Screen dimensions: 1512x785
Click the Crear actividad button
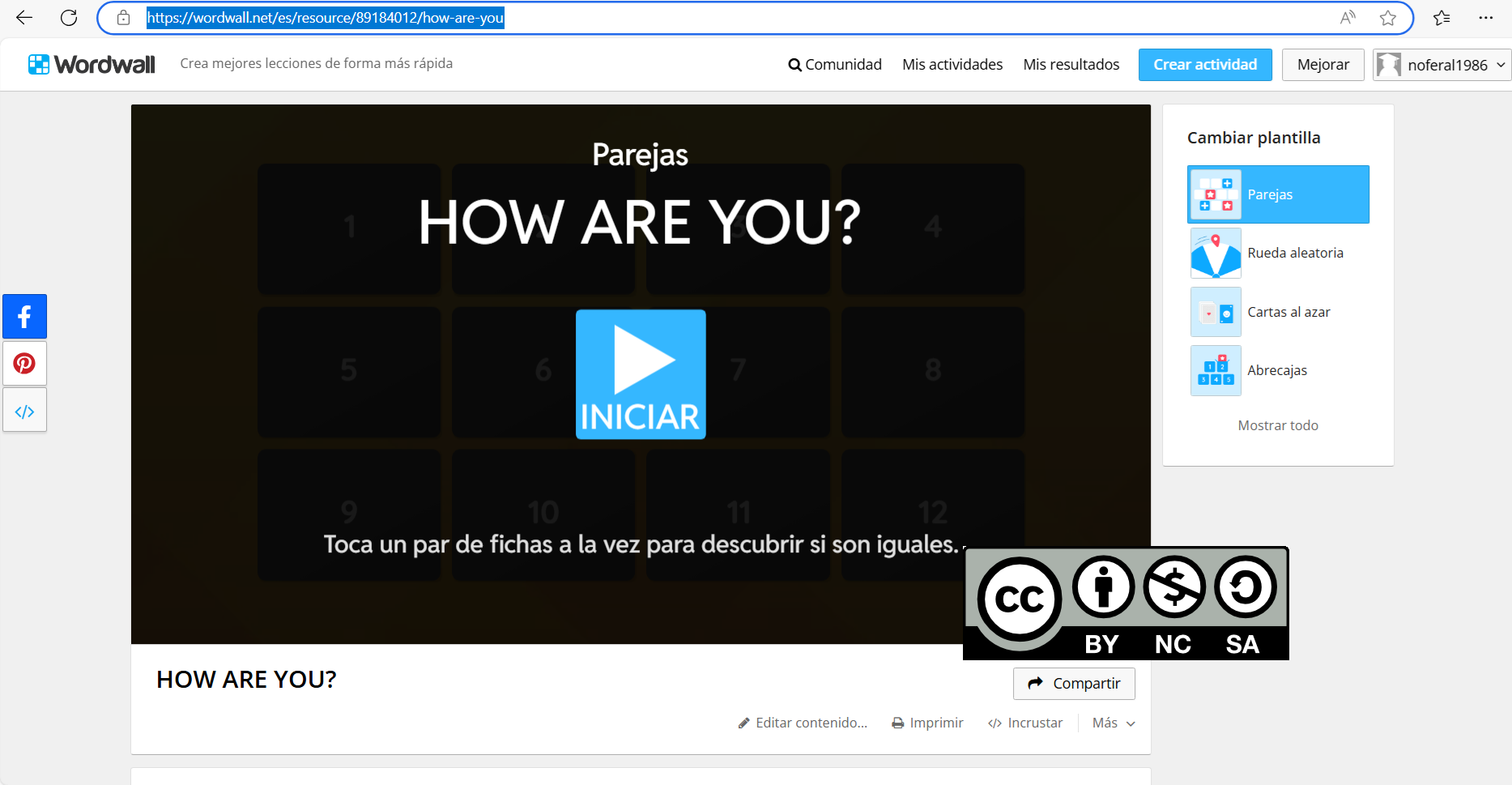(1205, 64)
